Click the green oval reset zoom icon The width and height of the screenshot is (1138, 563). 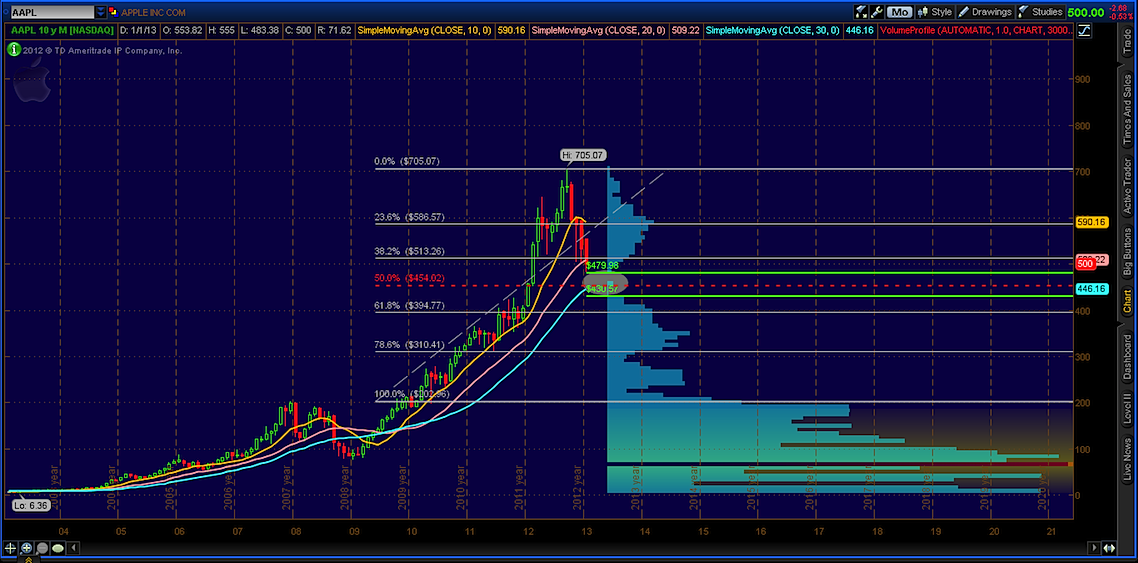click(58, 548)
